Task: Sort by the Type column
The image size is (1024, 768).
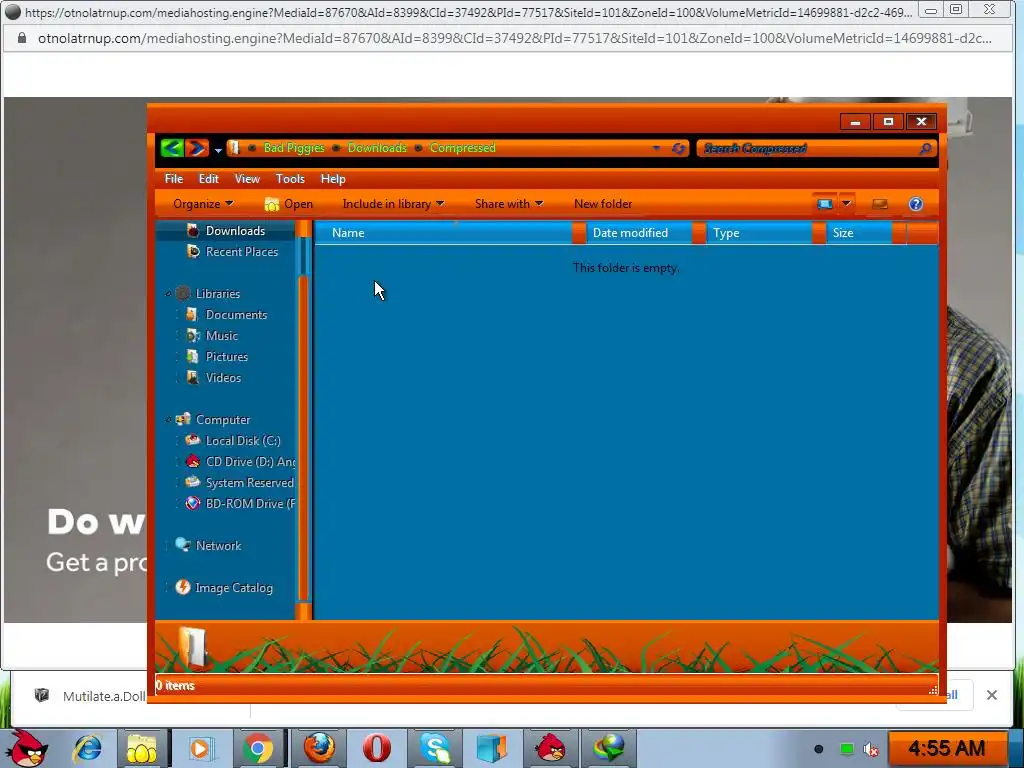Action: (760, 233)
